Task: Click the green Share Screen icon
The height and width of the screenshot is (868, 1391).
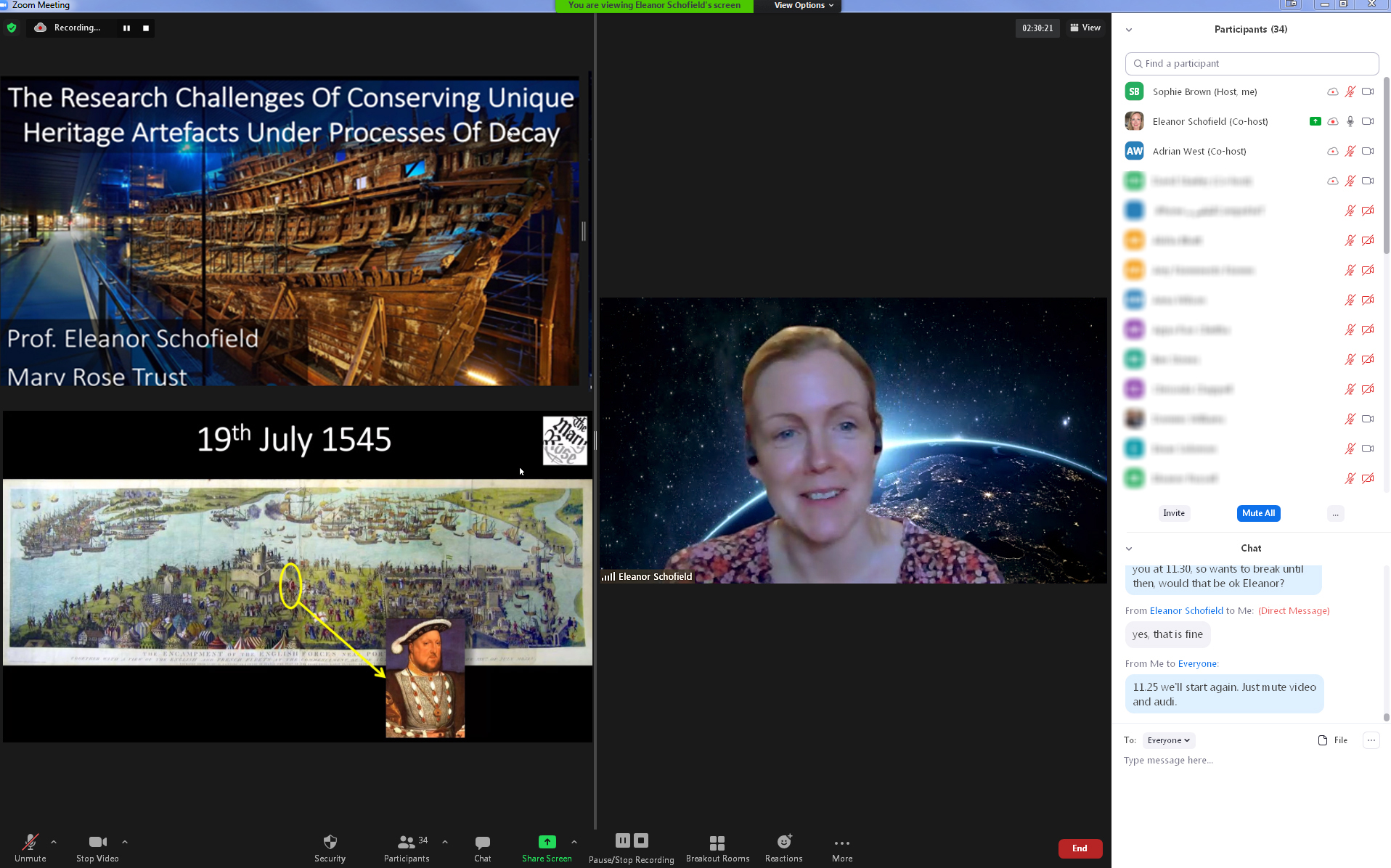Action: point(547,842)
